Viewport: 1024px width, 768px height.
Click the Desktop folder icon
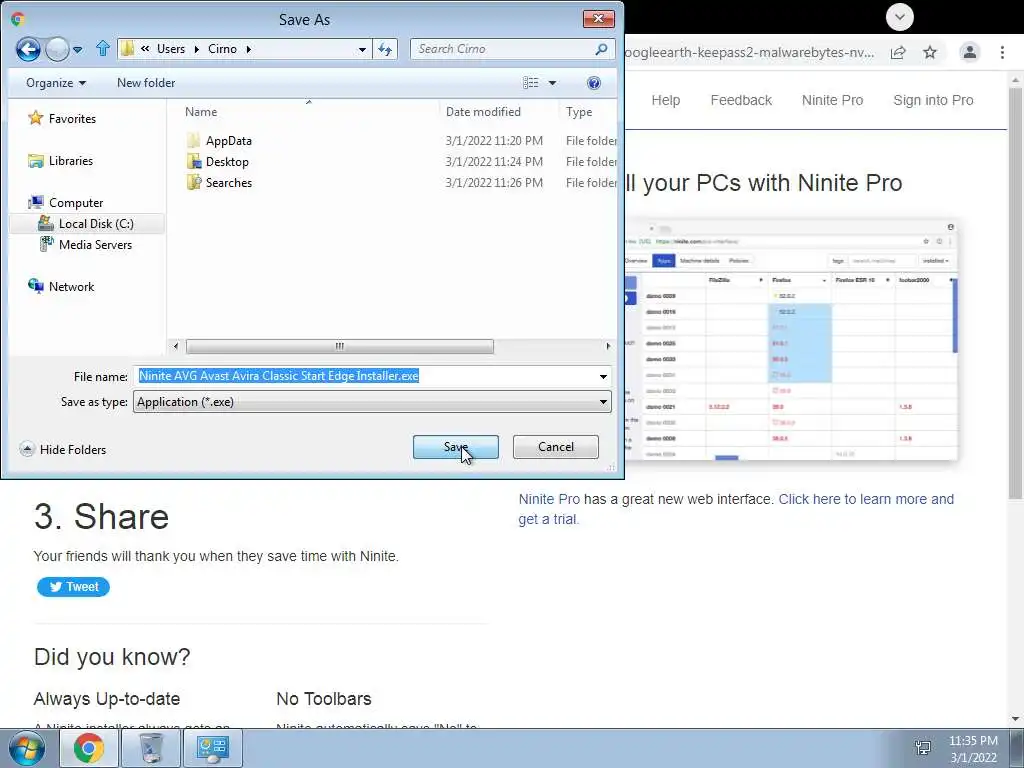tap(193, 161)
